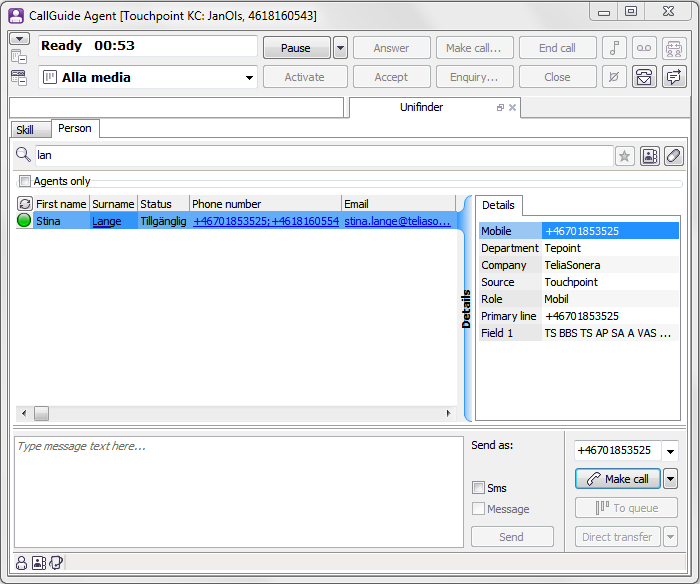Click the Make call button with handset icon
This screenshot has height=584, width=700.
point(617,479)
